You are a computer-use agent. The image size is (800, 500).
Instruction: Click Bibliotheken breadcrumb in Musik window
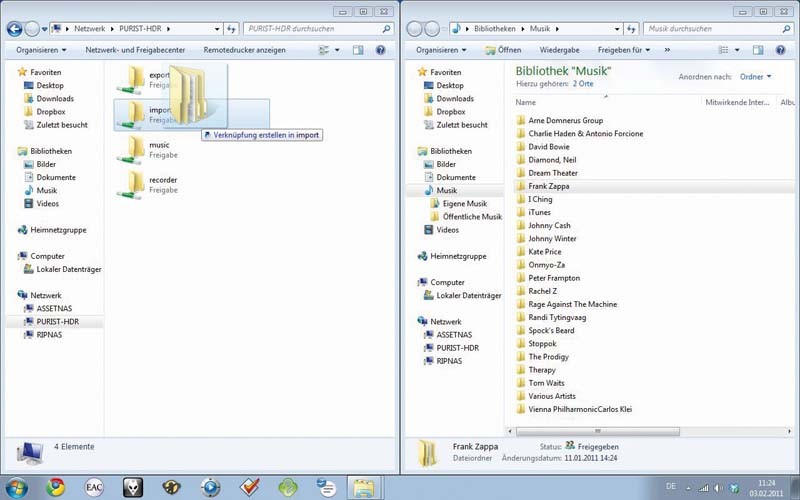(x=495, y=29)
